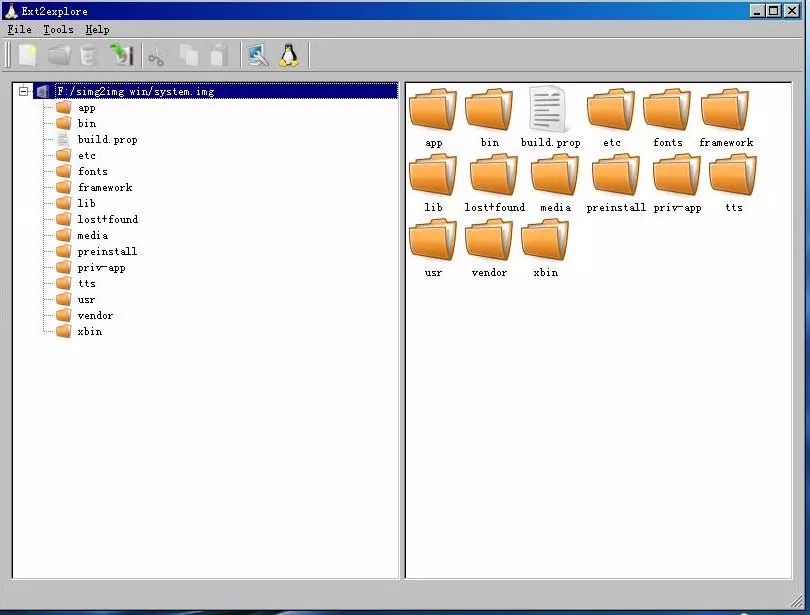Close the Ext2explore window
This screenshot has width=810, height=615.
[x=792, y=10]
